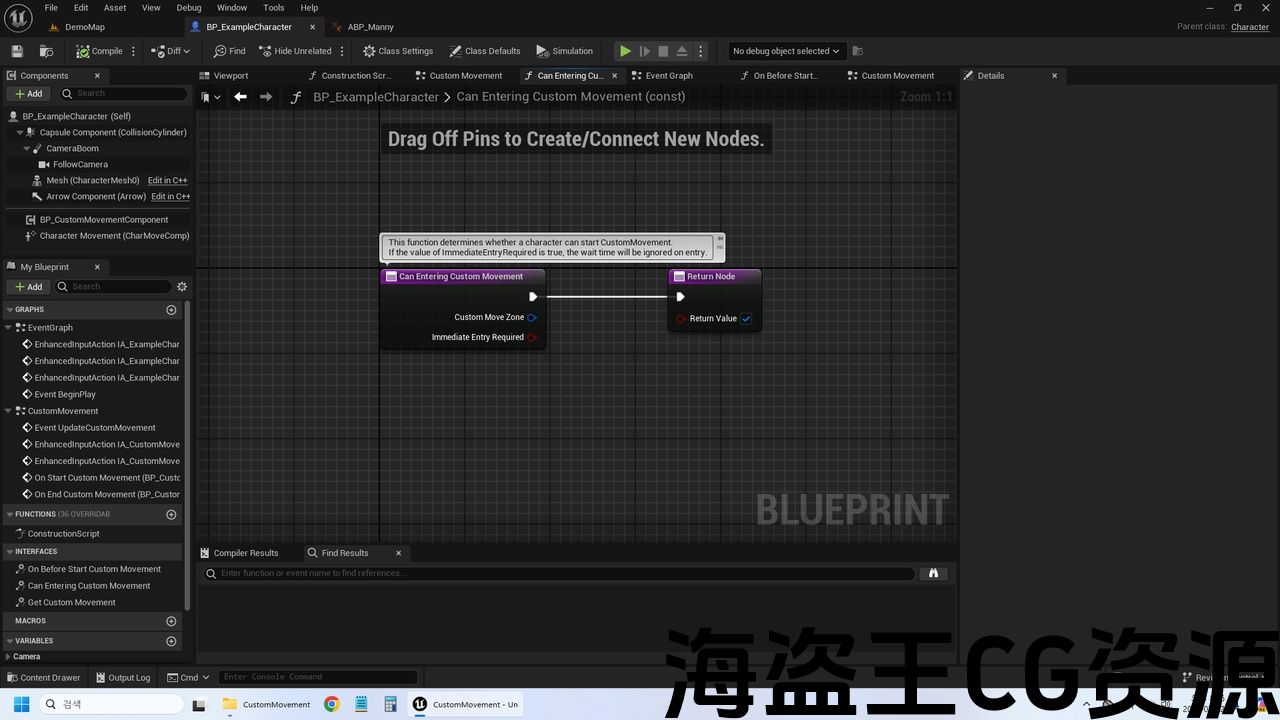Open the debug object selector dropdown
Screen dimensions: 1280x720
point(785,51)
